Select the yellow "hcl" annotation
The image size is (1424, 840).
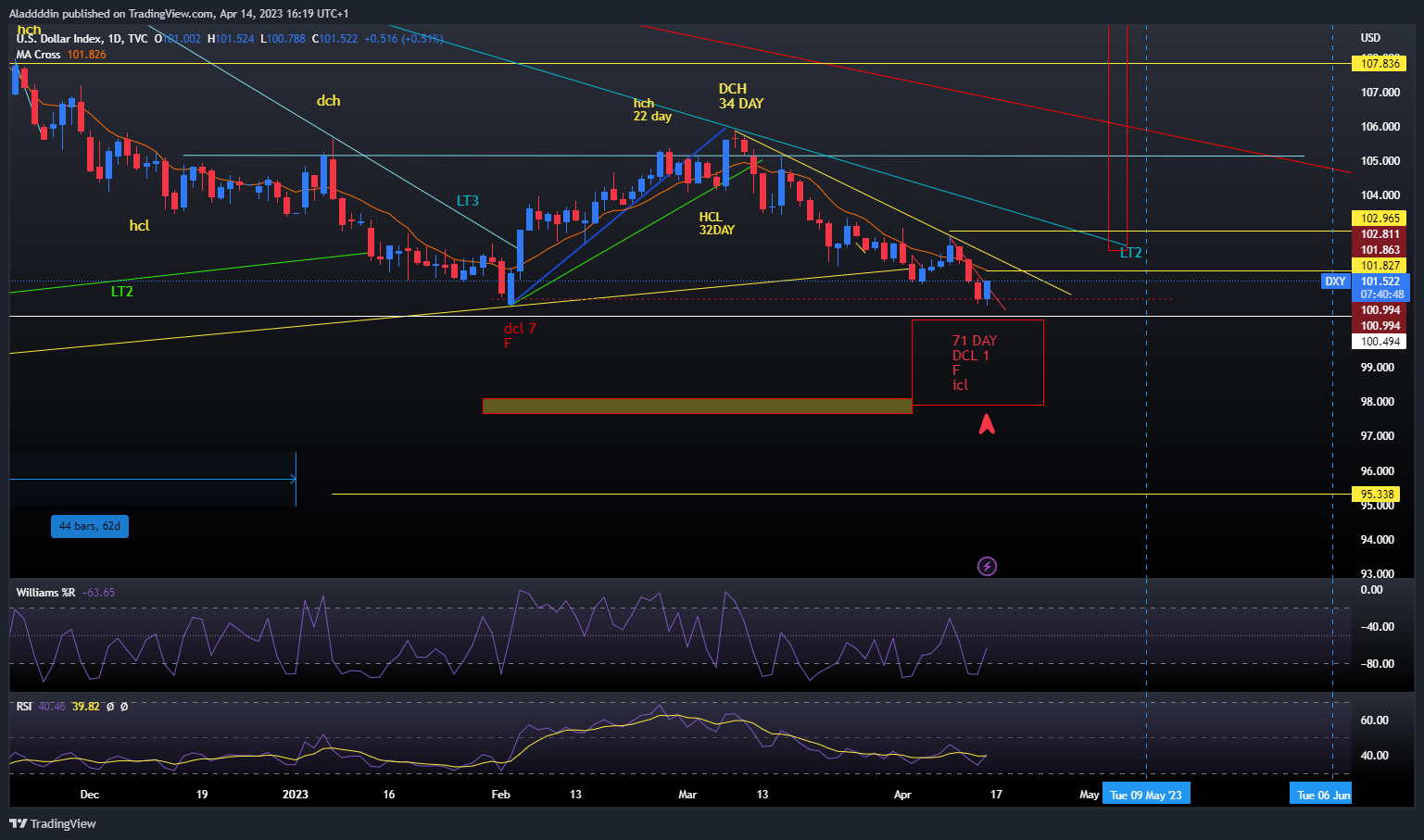pyautogui.click(x=139, y=225)
